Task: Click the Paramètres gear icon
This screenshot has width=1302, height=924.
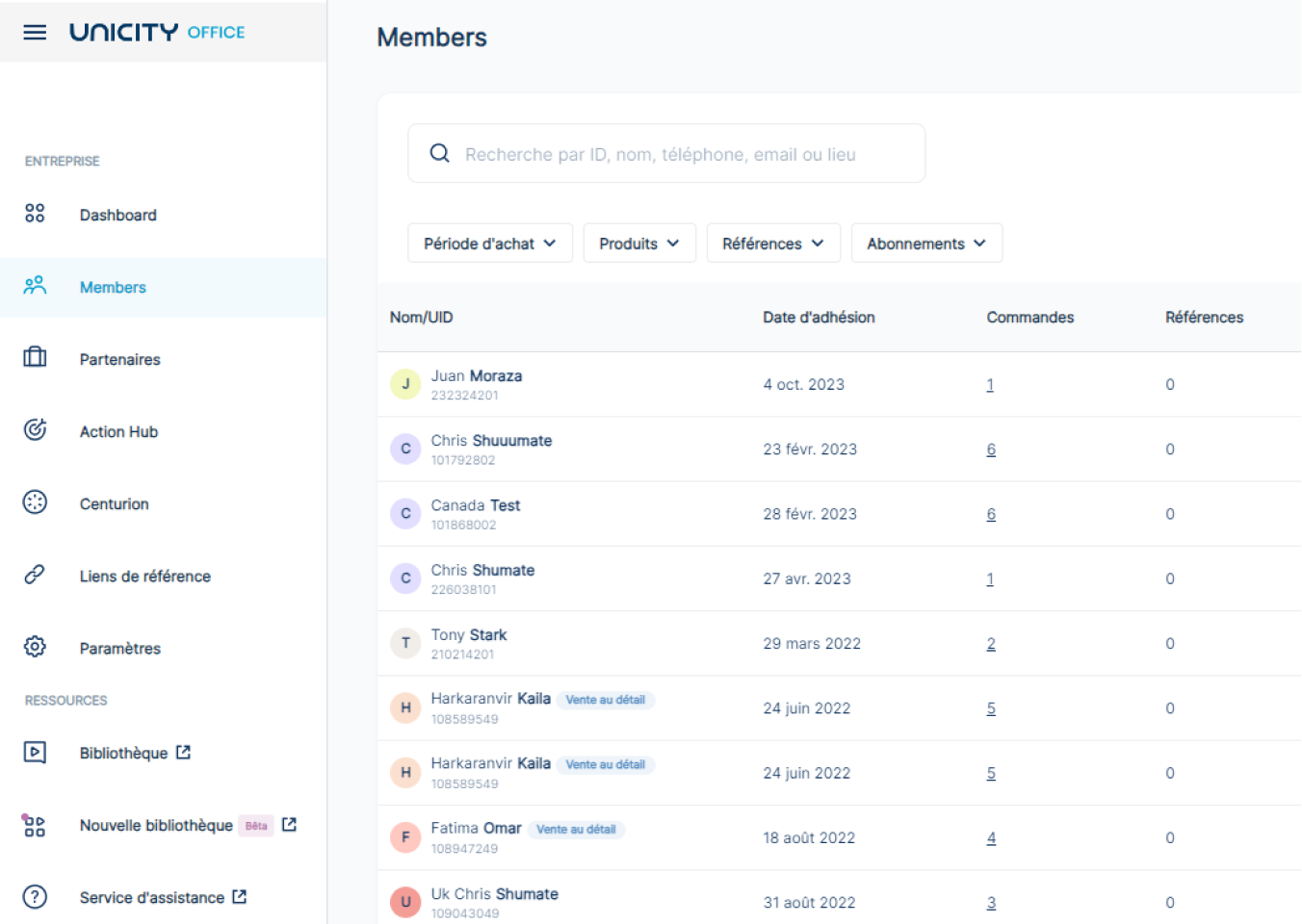Action: pyautogui.click(x=35, y=647)
